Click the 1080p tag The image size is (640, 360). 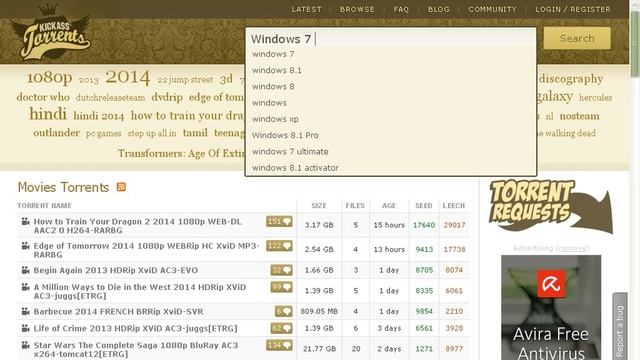(49, 77)
